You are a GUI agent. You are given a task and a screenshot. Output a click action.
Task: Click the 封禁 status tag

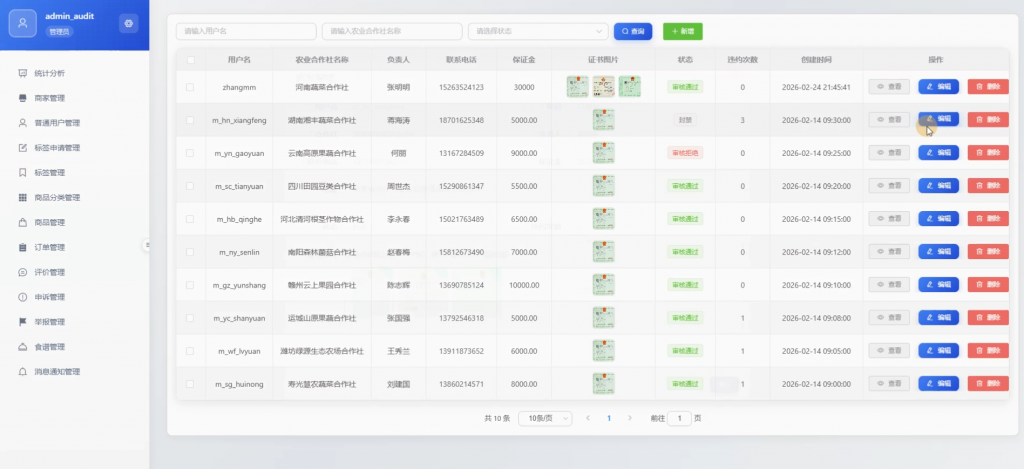[x=685, y=120]
